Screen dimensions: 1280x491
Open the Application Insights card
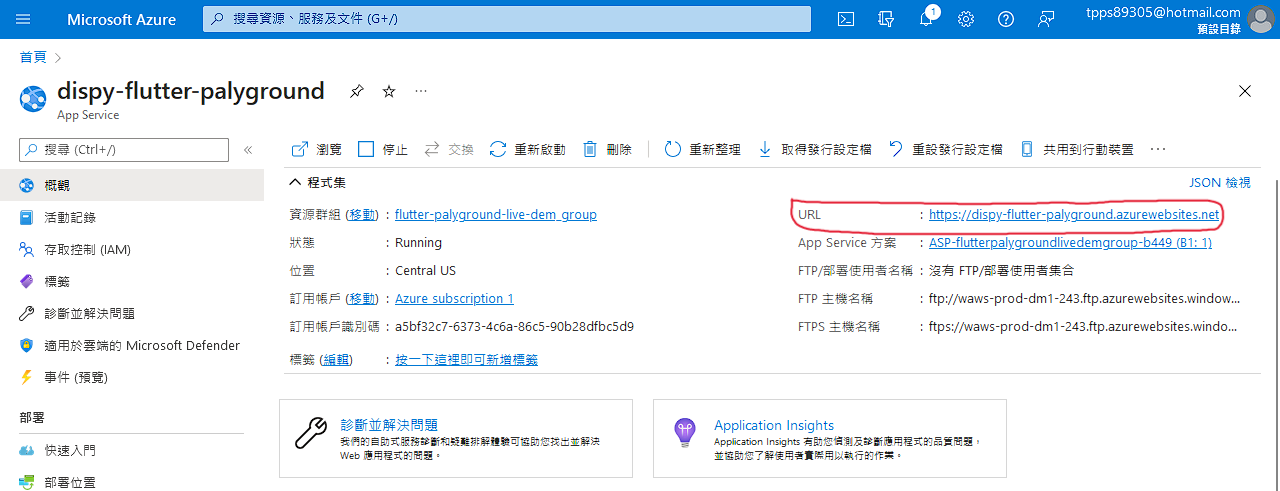pos(830,438)
